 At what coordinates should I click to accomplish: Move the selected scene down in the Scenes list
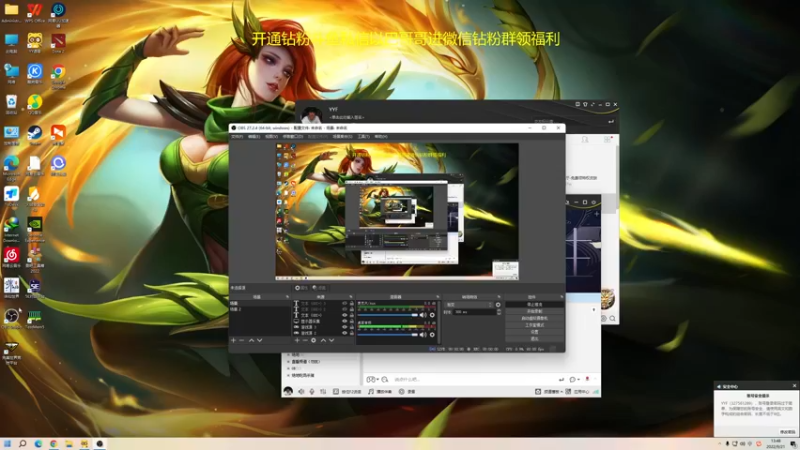point(260,340)
